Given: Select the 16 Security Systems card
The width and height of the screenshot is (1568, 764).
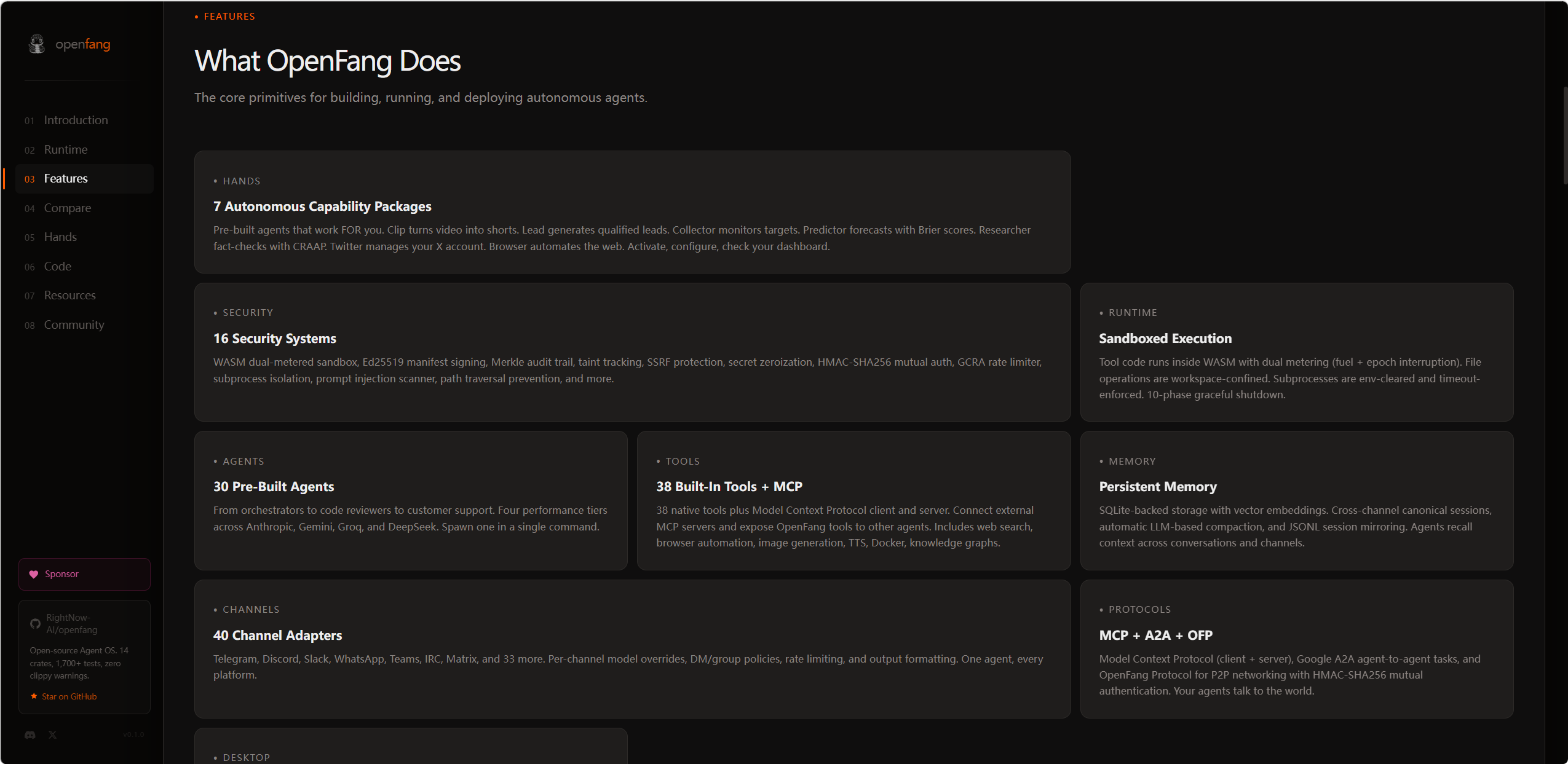Looking at the screenshot, I should 632,352.
